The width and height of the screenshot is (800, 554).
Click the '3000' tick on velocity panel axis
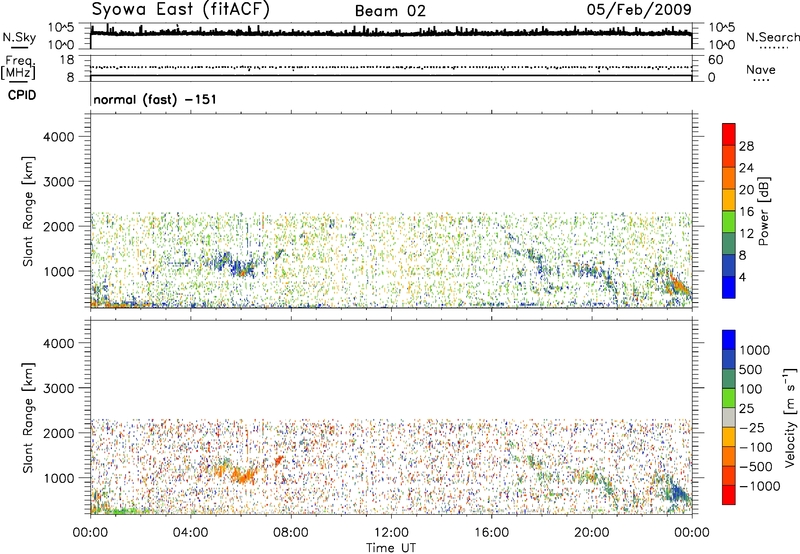pos(59,388)
